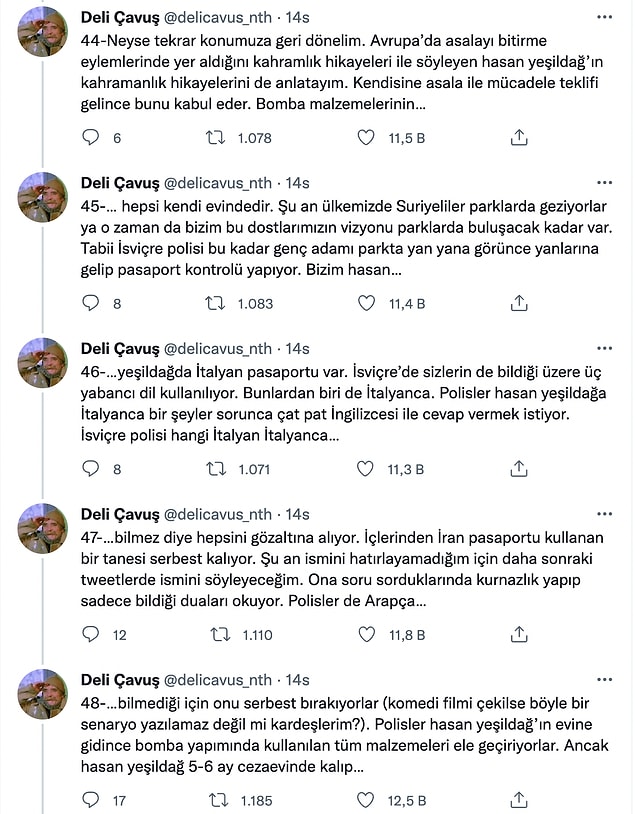The height and width of the screenshot is (814, 635).
Task: Retweet the tweet with 1.078 retweets
Action: click(x=215, y=138)
